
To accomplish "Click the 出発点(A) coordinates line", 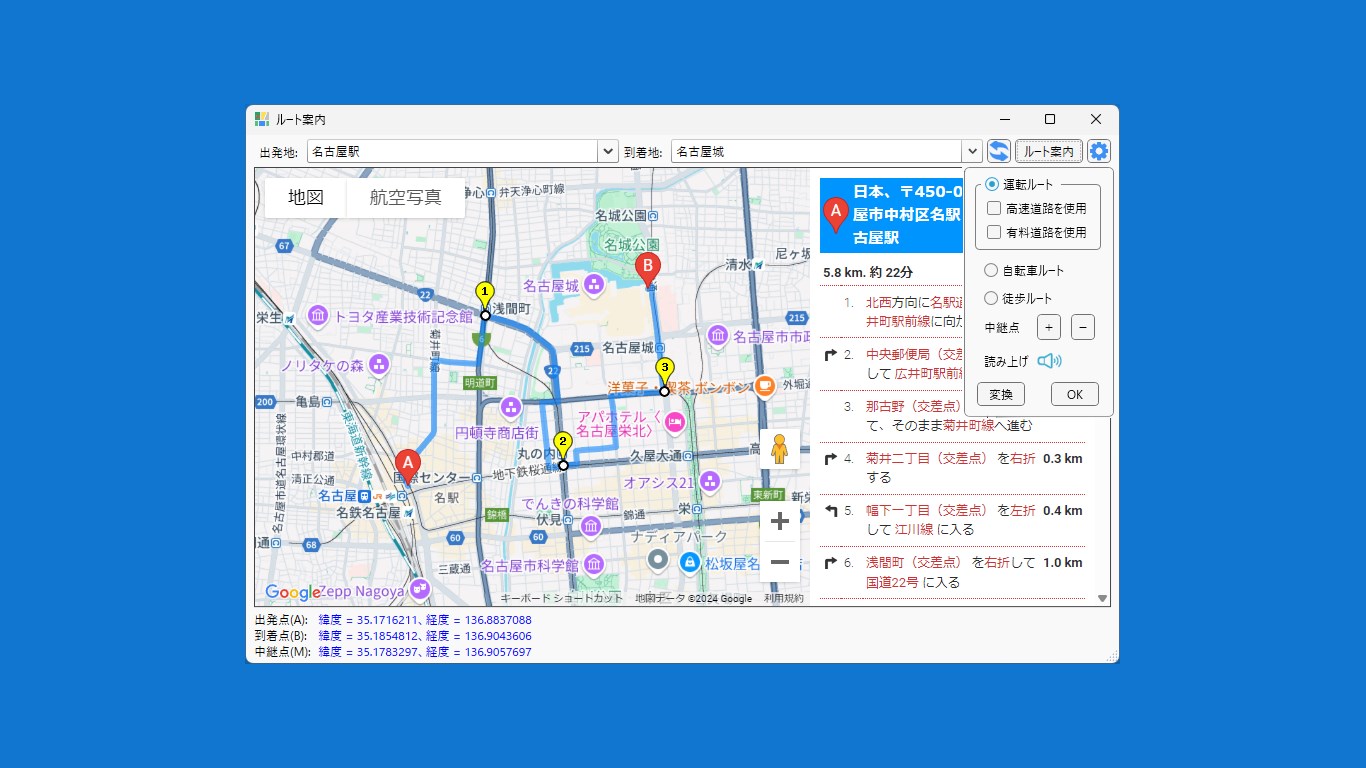I will pos(393,620).
